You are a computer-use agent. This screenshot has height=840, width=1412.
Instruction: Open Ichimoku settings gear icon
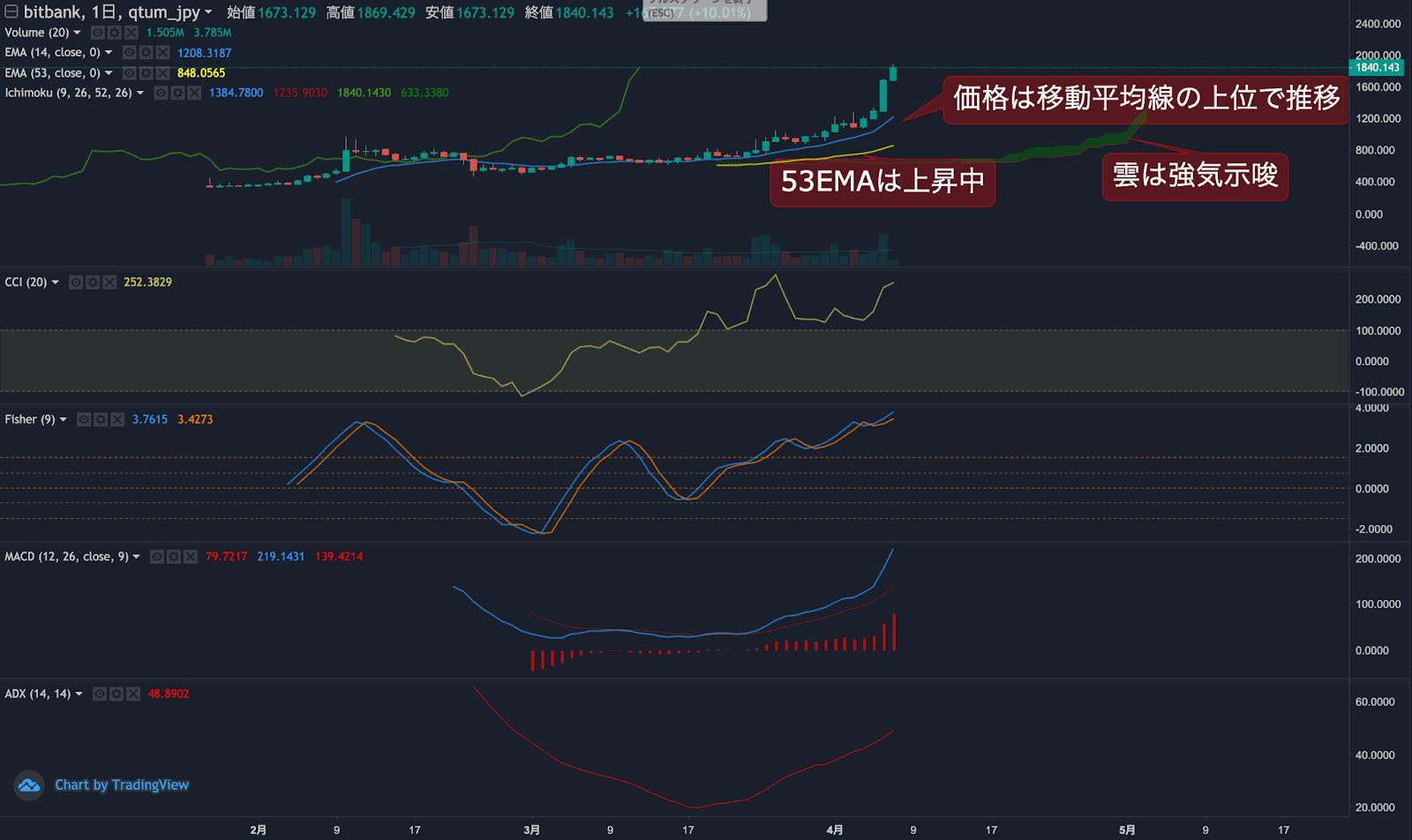click(x=178, y=93)
